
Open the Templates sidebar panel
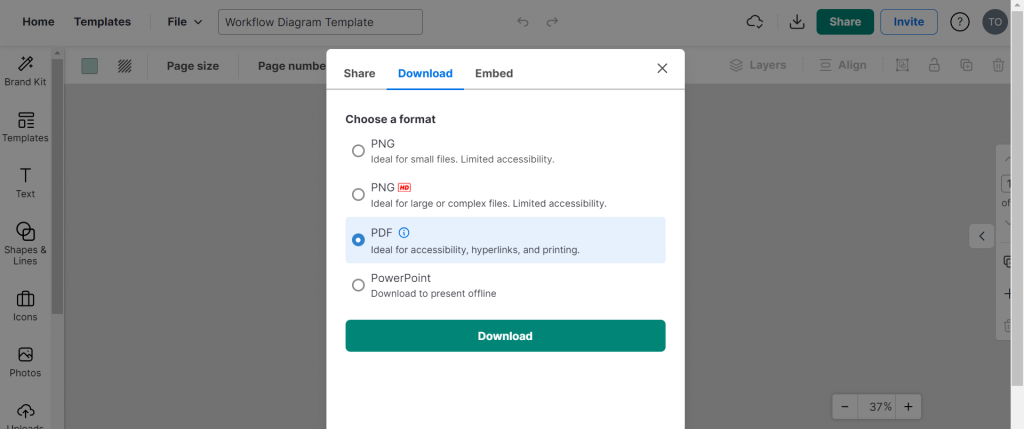pos(25,127)
